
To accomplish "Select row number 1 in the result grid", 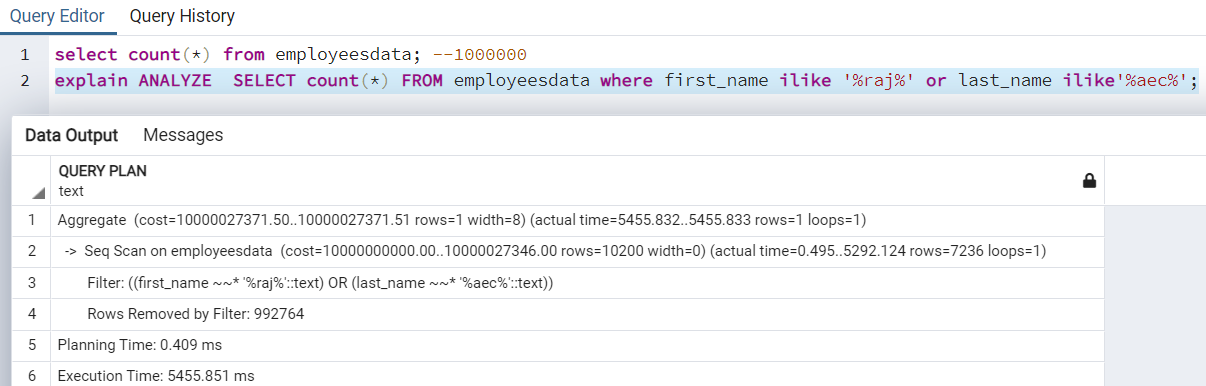I will (31, 219).
